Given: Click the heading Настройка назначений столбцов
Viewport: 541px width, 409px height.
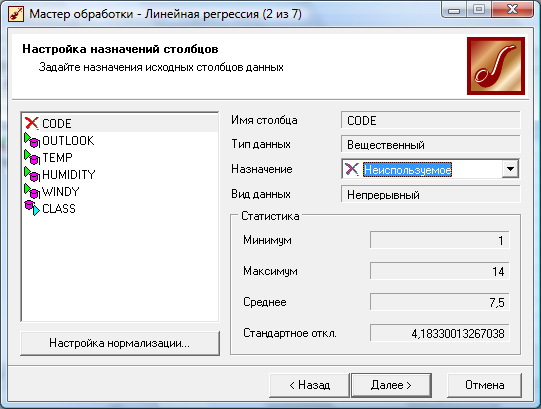Looking at the screenshot, I should pos(120,49).
